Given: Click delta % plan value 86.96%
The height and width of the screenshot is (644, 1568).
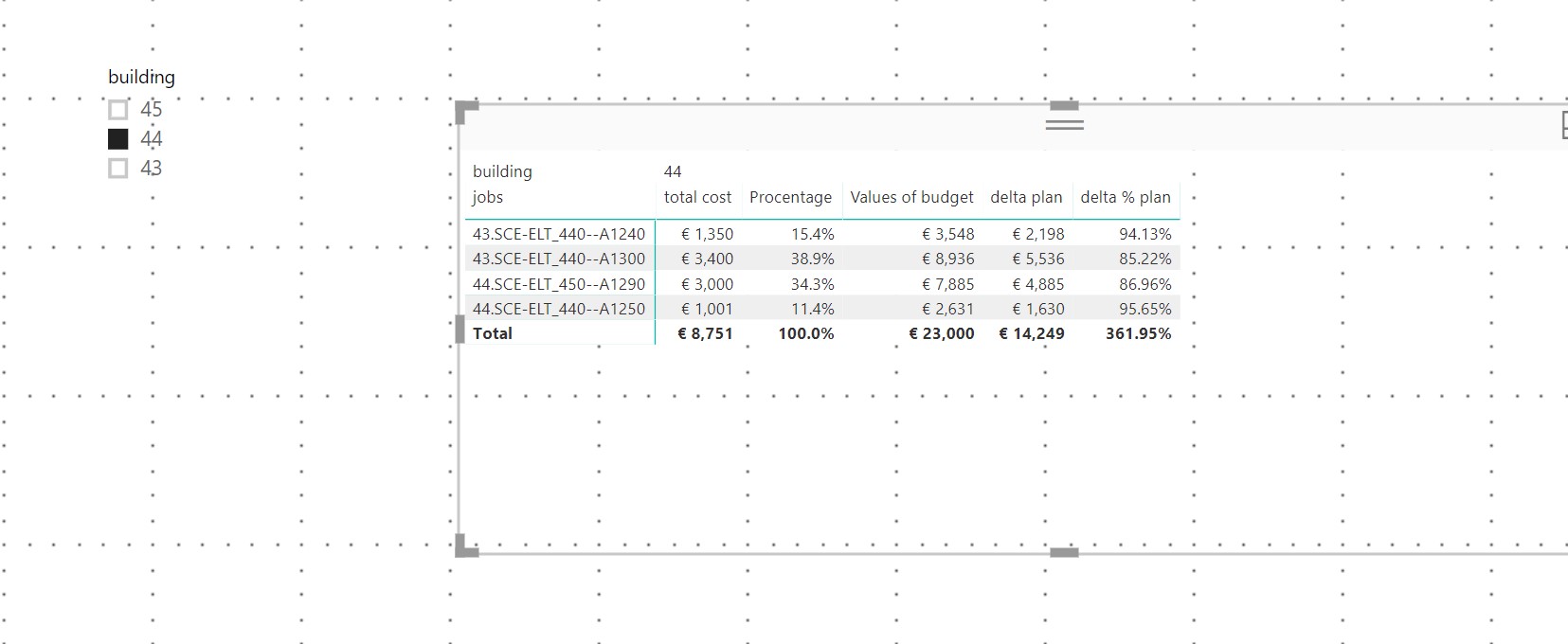Looking at the screenshot, I should pos(1145,284).
